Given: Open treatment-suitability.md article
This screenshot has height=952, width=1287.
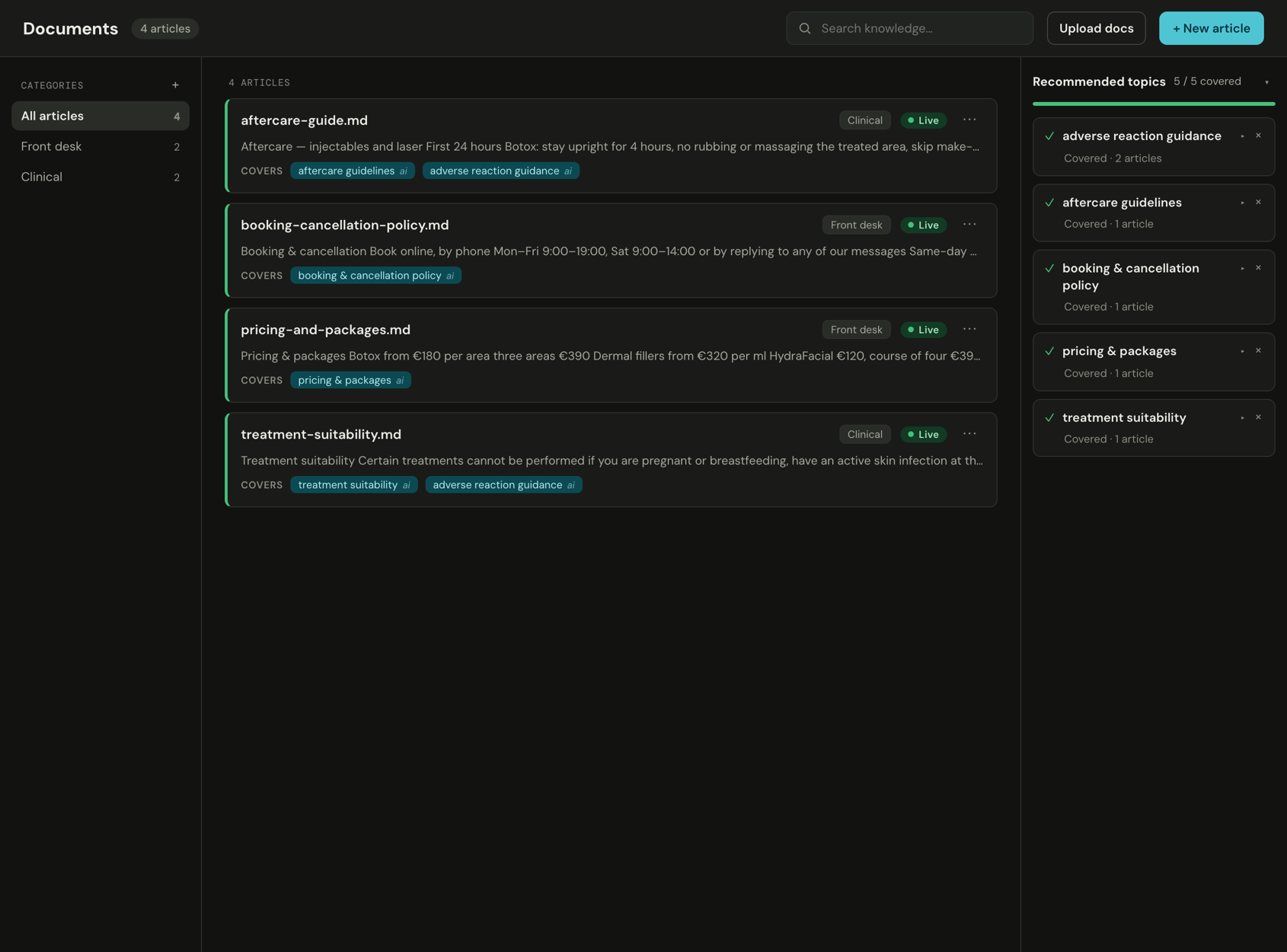Looking at the screenshot, I should point(321,434).
